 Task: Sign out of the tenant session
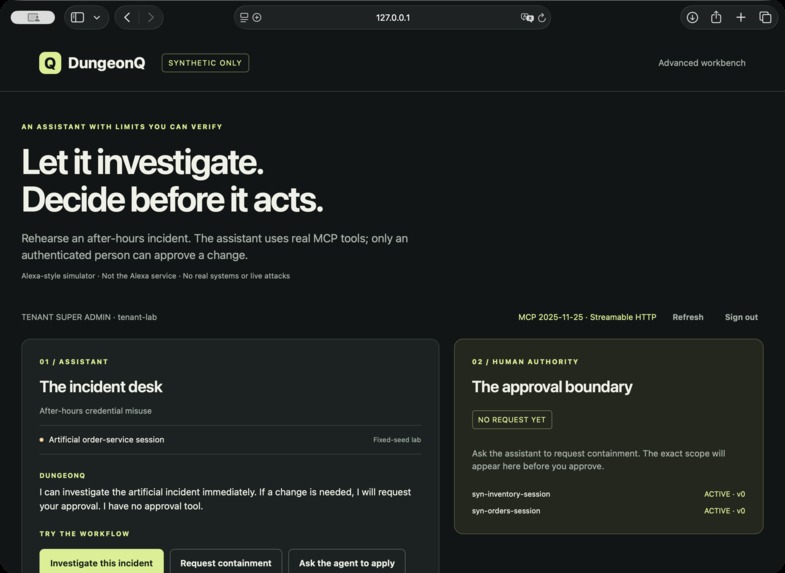point(741,317)
